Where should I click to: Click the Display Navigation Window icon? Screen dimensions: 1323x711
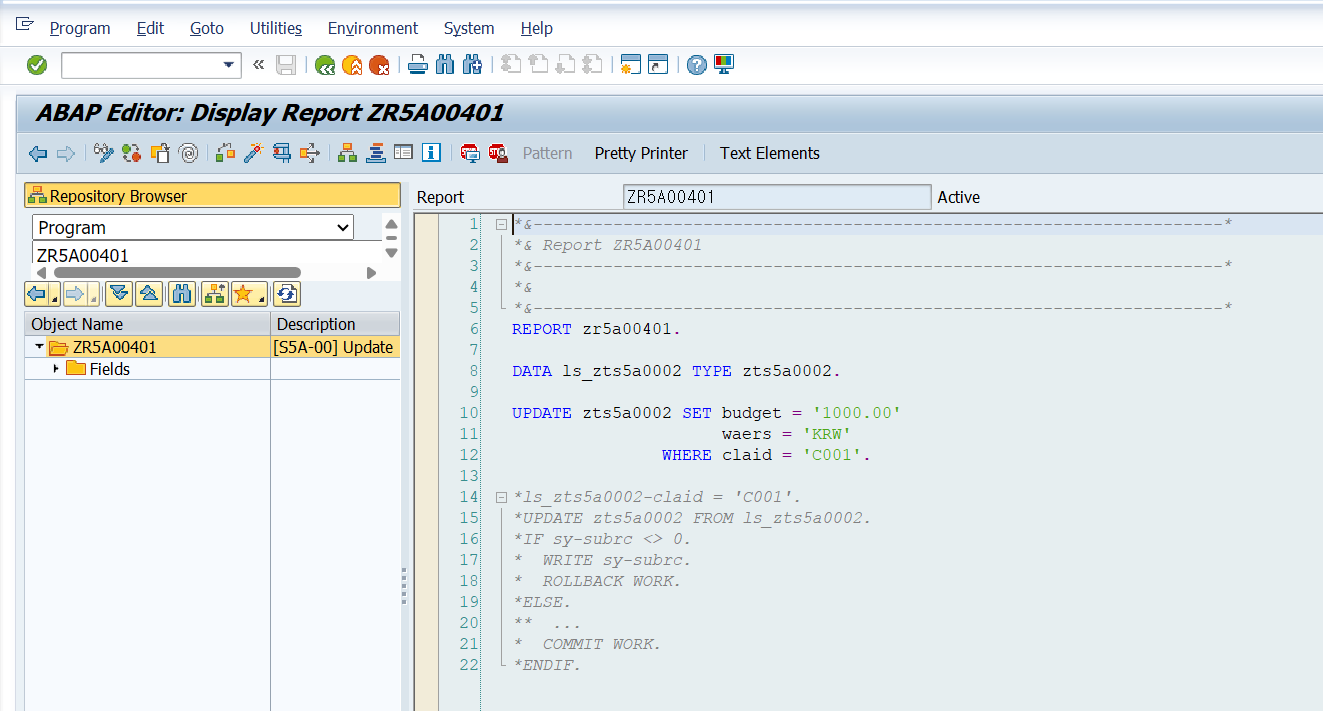click(376, 153)
